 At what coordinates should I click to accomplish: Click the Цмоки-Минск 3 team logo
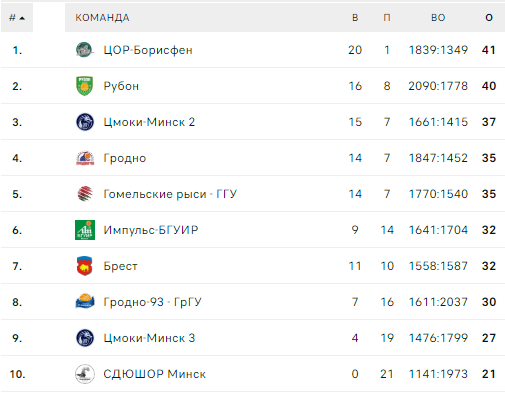85,338
